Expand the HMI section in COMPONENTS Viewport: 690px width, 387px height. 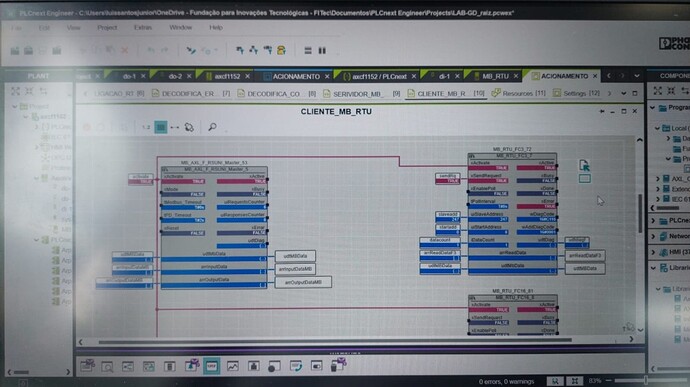click(653, 252)
